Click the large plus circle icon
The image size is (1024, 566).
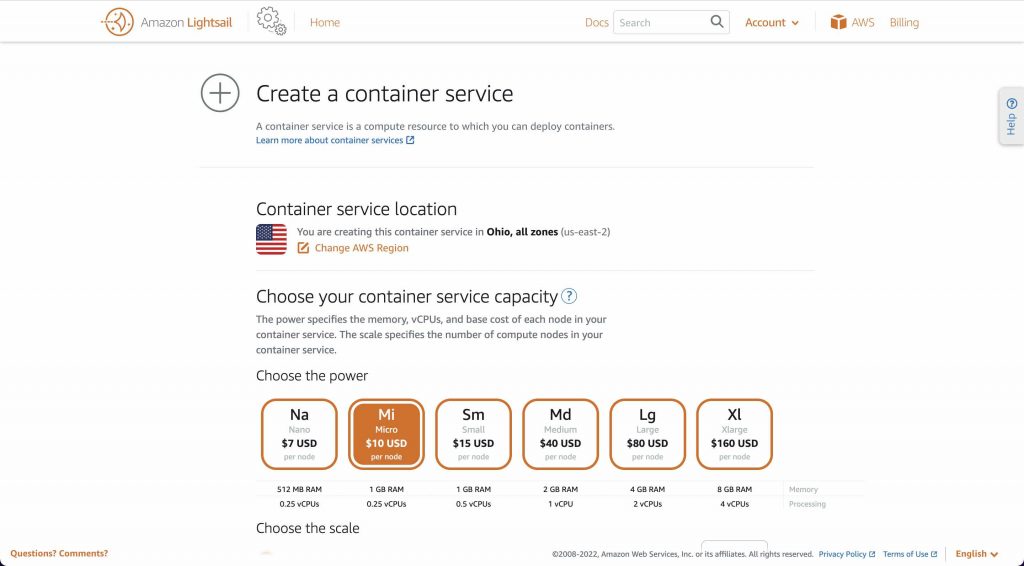point(220,93)
